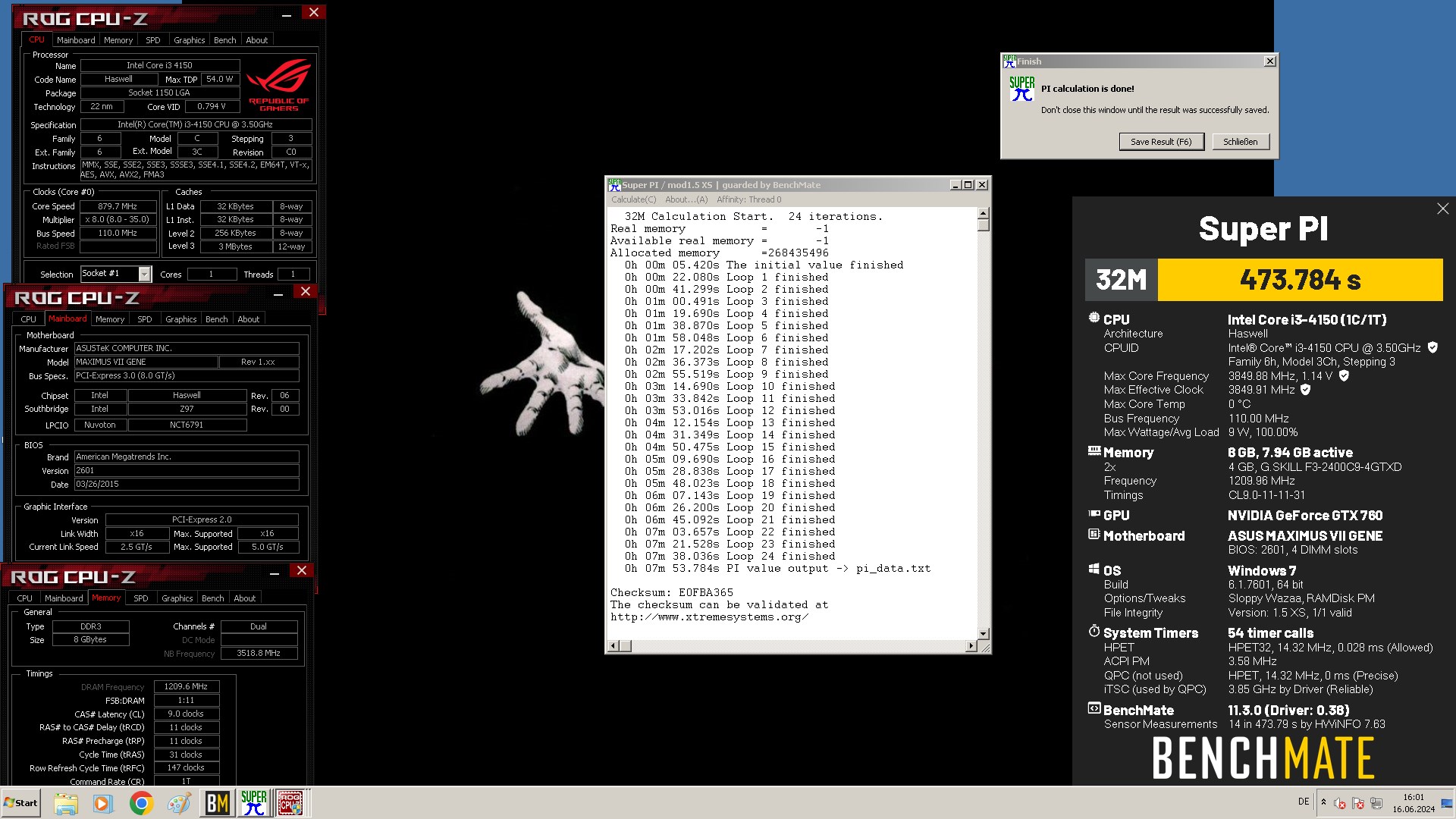Open Mainboard tab in Memory Timings CPU-Z window
Screen dimensions: 1456x819
tap(64, 598)
